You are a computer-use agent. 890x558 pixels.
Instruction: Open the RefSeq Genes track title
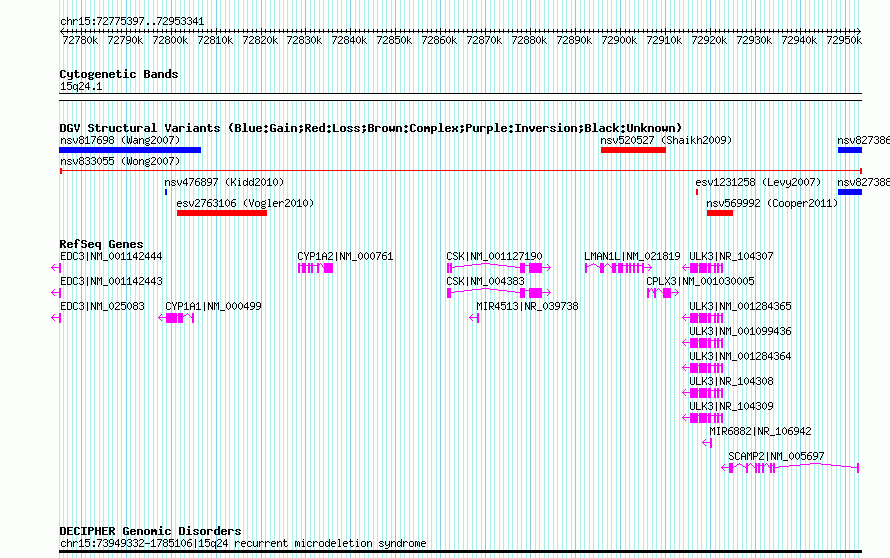[101, 244]
